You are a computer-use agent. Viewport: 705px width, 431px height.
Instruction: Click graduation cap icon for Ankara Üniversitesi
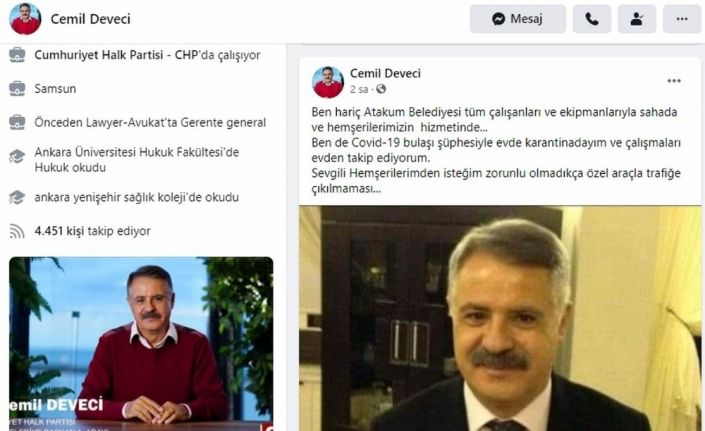point(17,156)
